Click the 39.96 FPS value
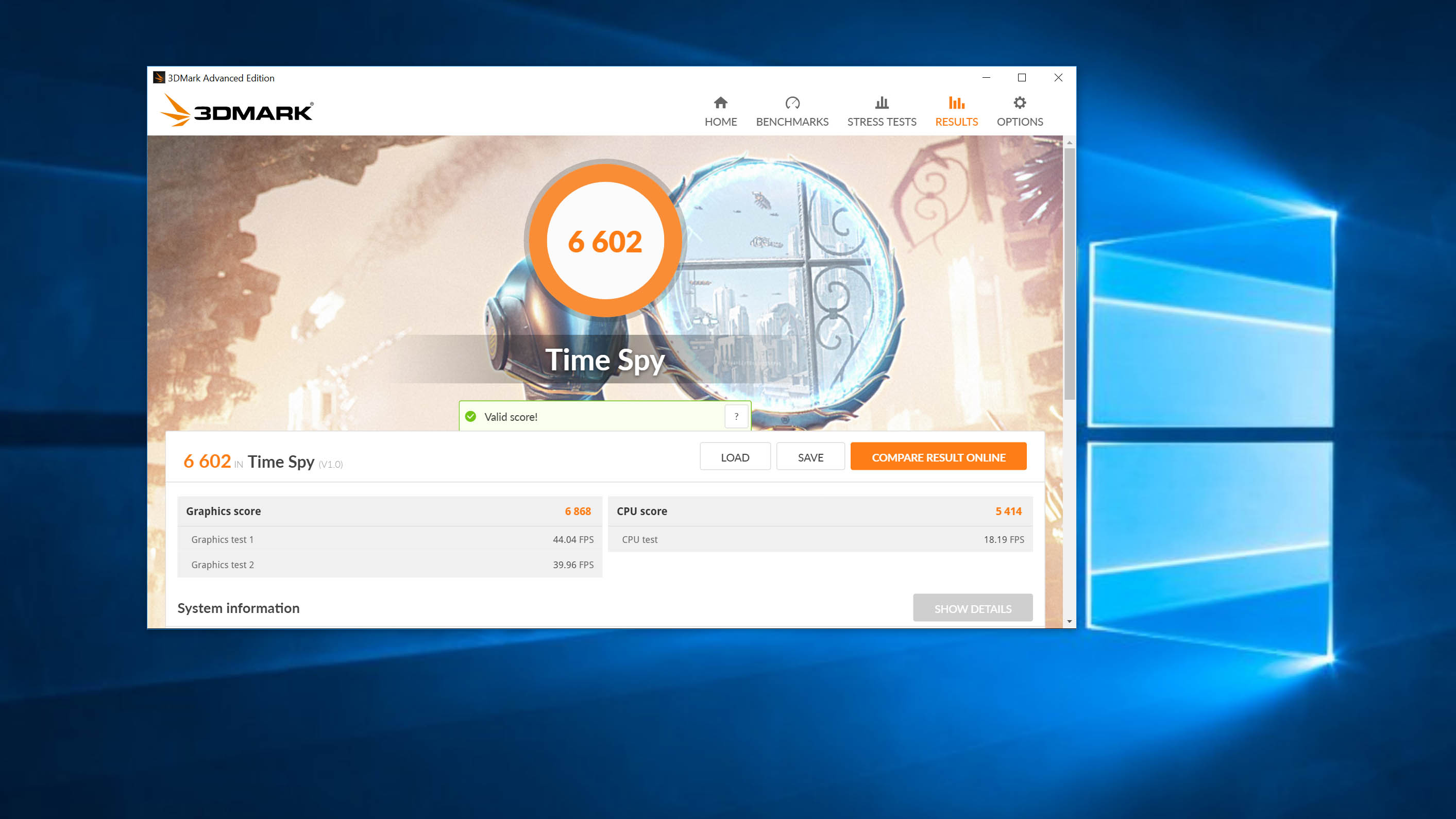Image resolution: width=1456 pixels, height=819 pixels. (x=573, y=565)
